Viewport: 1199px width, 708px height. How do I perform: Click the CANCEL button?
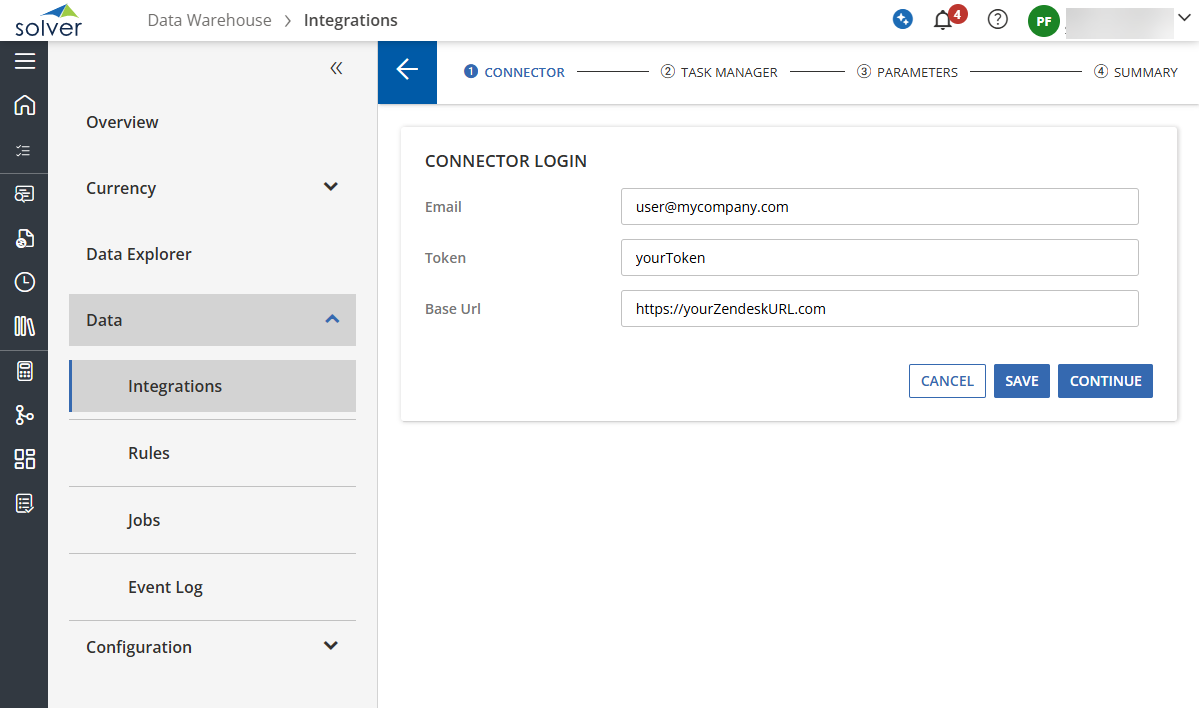pyautogui.click(x=947, y=381)
